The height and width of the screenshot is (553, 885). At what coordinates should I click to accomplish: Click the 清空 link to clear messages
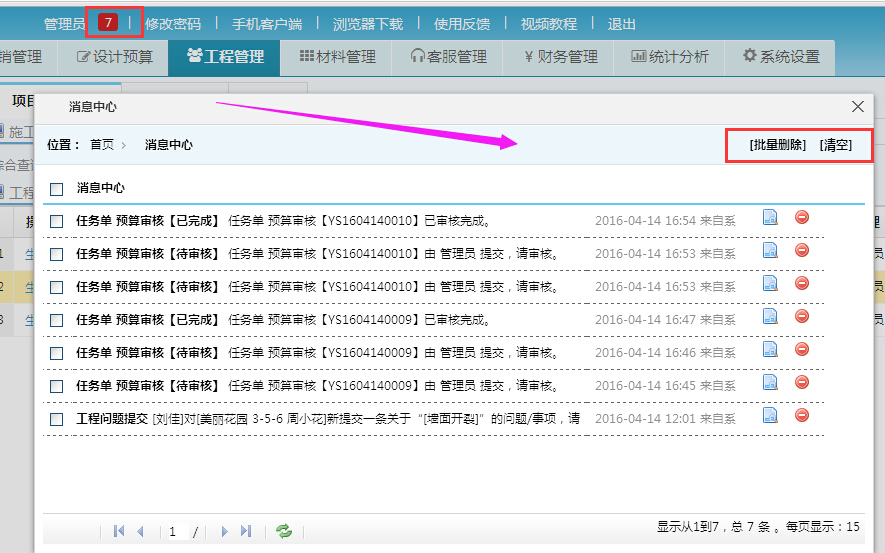tap(836, 145)
